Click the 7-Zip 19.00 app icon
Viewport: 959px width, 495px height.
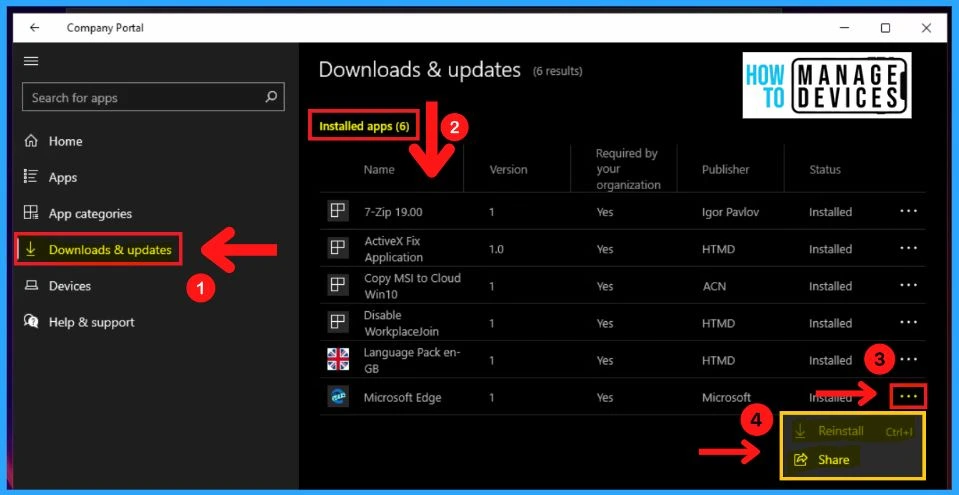338,211
